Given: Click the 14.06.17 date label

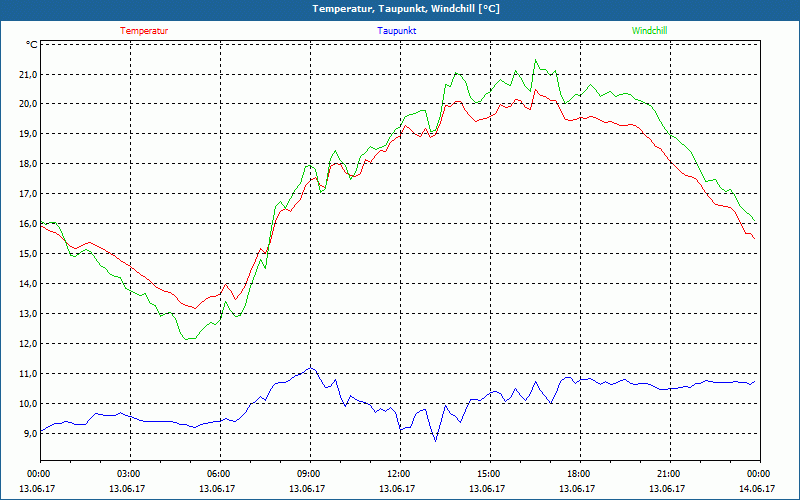Looking at the screenshot, I should (759, 488).
